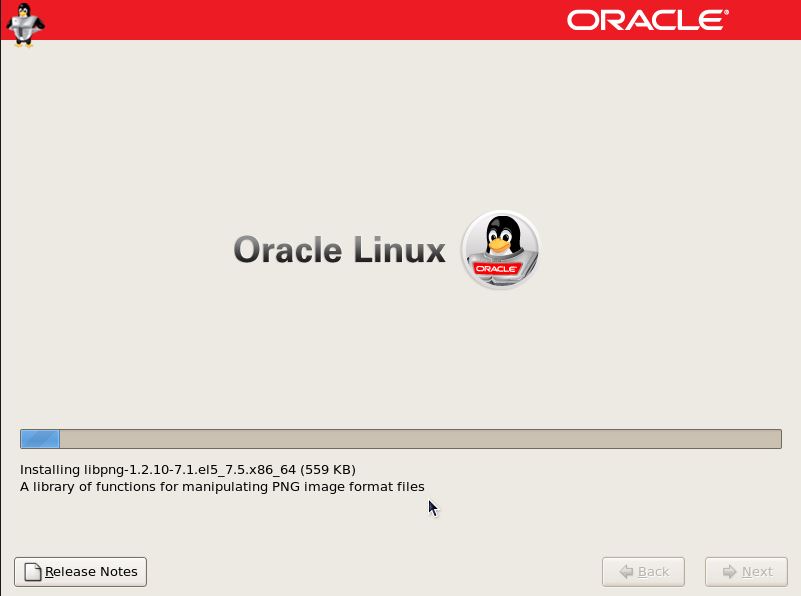Click the round Oracle penguin badge
The width and height of the screenshot is (801, 596).
(500, 250)
